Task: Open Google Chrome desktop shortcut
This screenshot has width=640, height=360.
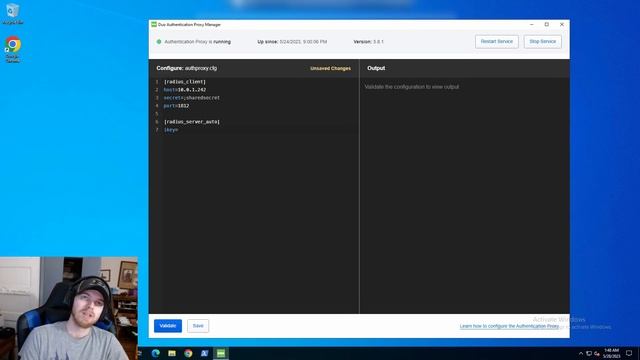Action: coord(13,49)
